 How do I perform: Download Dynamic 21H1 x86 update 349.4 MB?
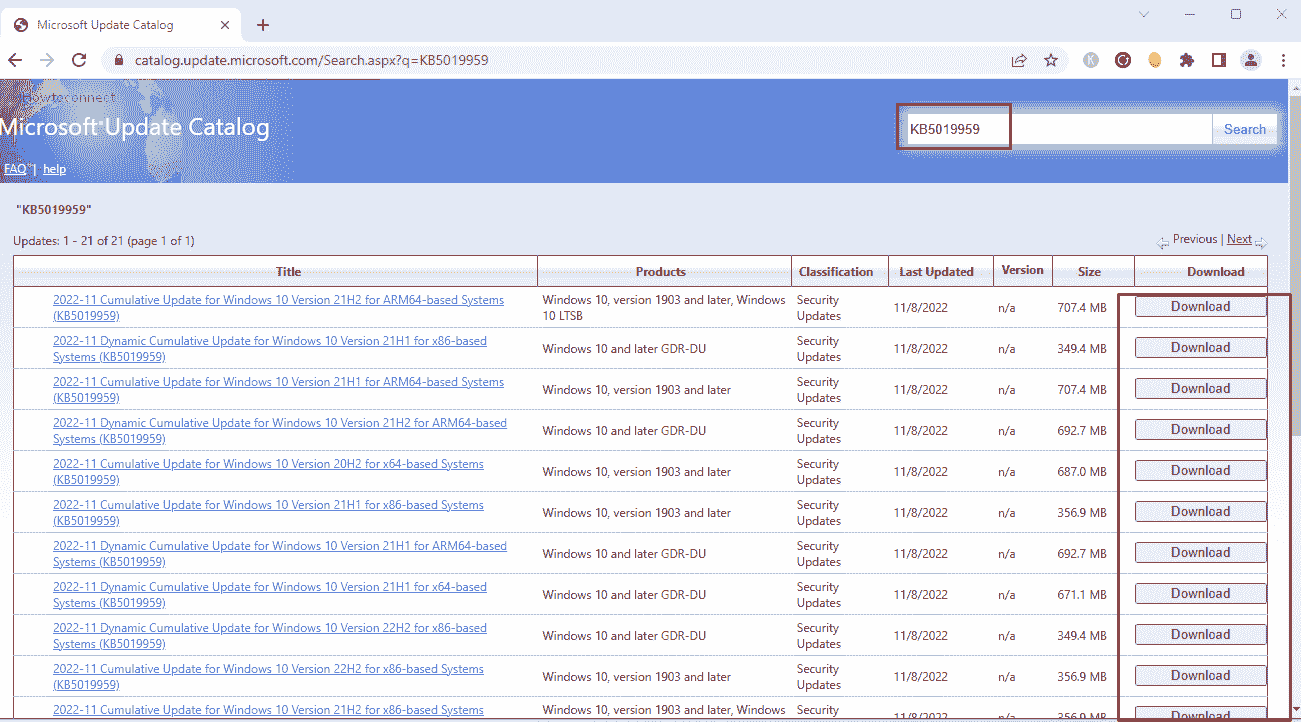(x=1200, y=348)
